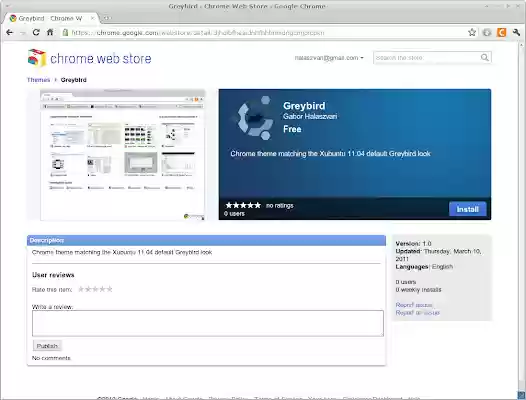This screenshot has height=400, width=526.
Task: Expand the account email dropdown
Action: coord(329,58)
